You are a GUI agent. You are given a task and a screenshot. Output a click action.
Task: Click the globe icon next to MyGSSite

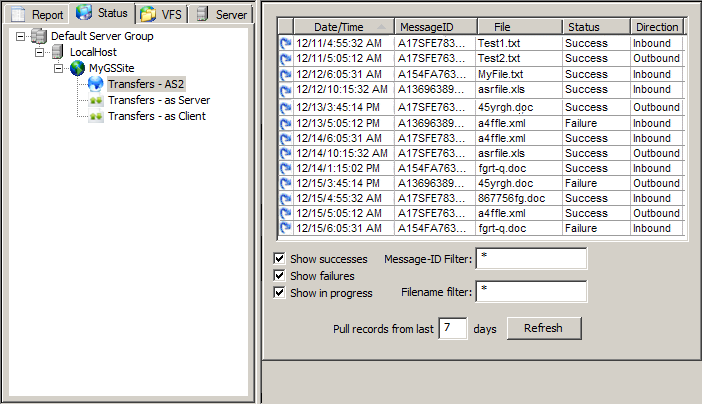pyautogui.click(x=77, y=68)
